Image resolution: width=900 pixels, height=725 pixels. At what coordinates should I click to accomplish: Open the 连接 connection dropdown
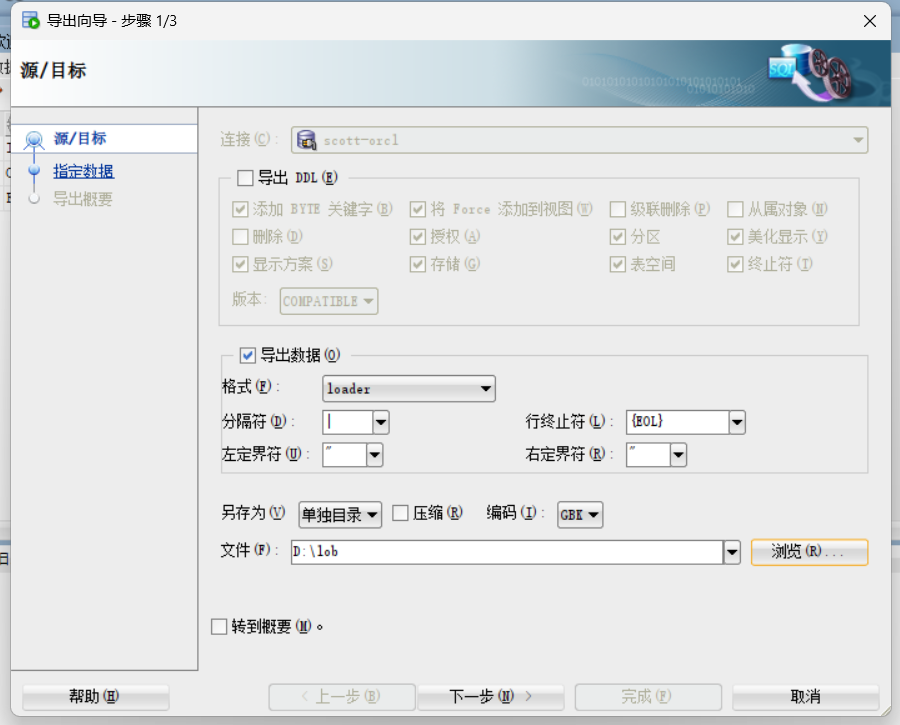(x=858, y=140)
